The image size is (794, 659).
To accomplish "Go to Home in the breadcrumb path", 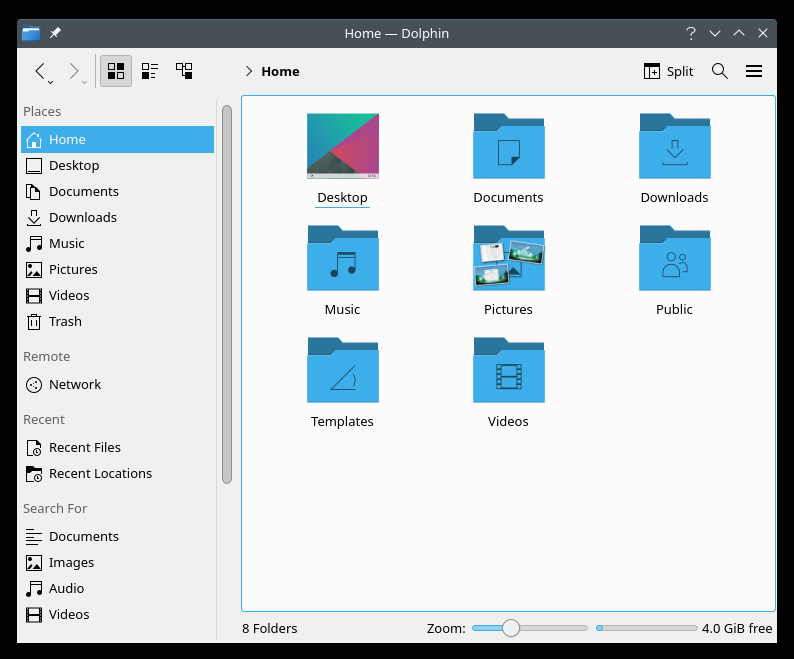I will coord(280,71).
